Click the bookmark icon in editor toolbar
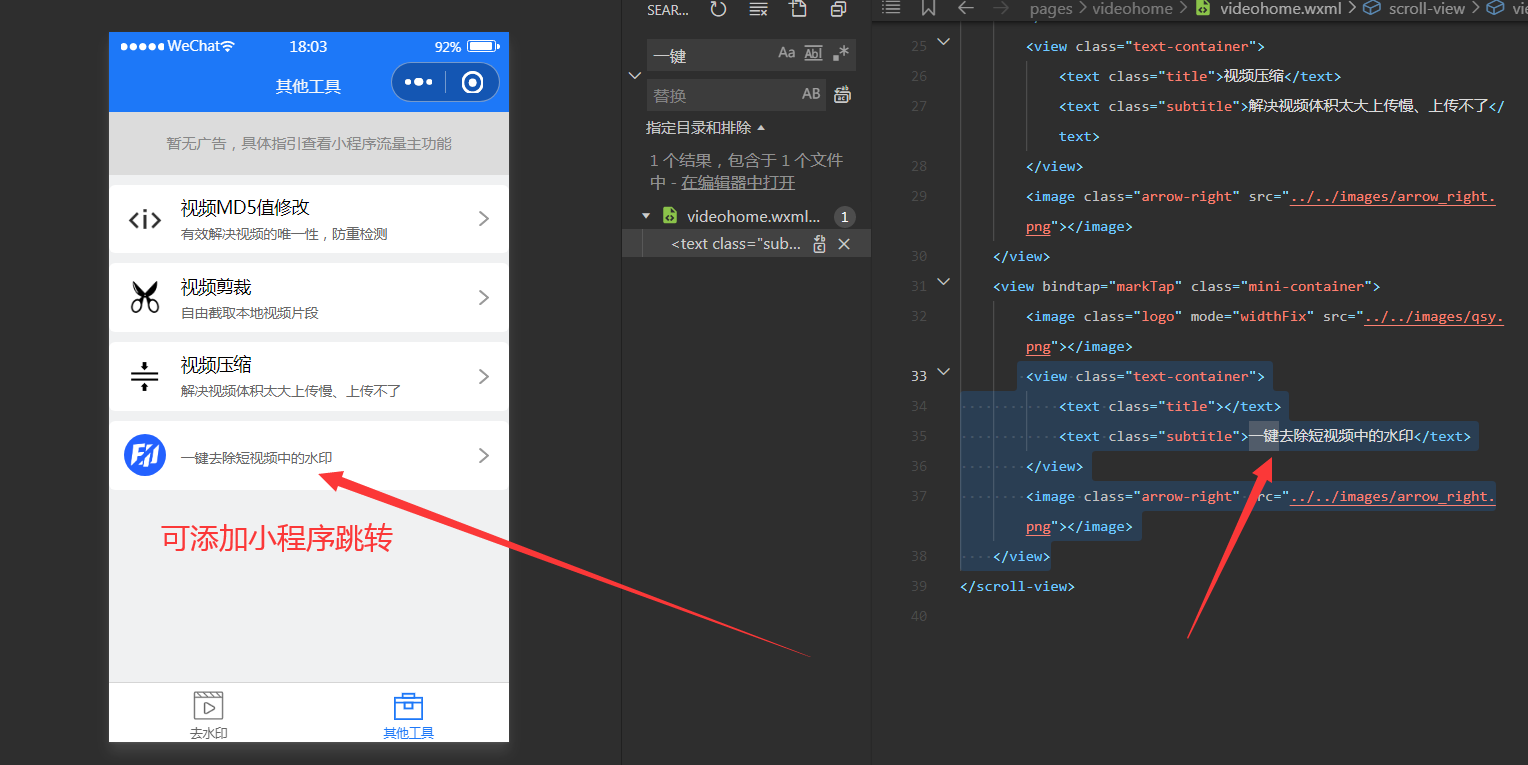Screen dimensions: 1528x765 coord(928,9)
